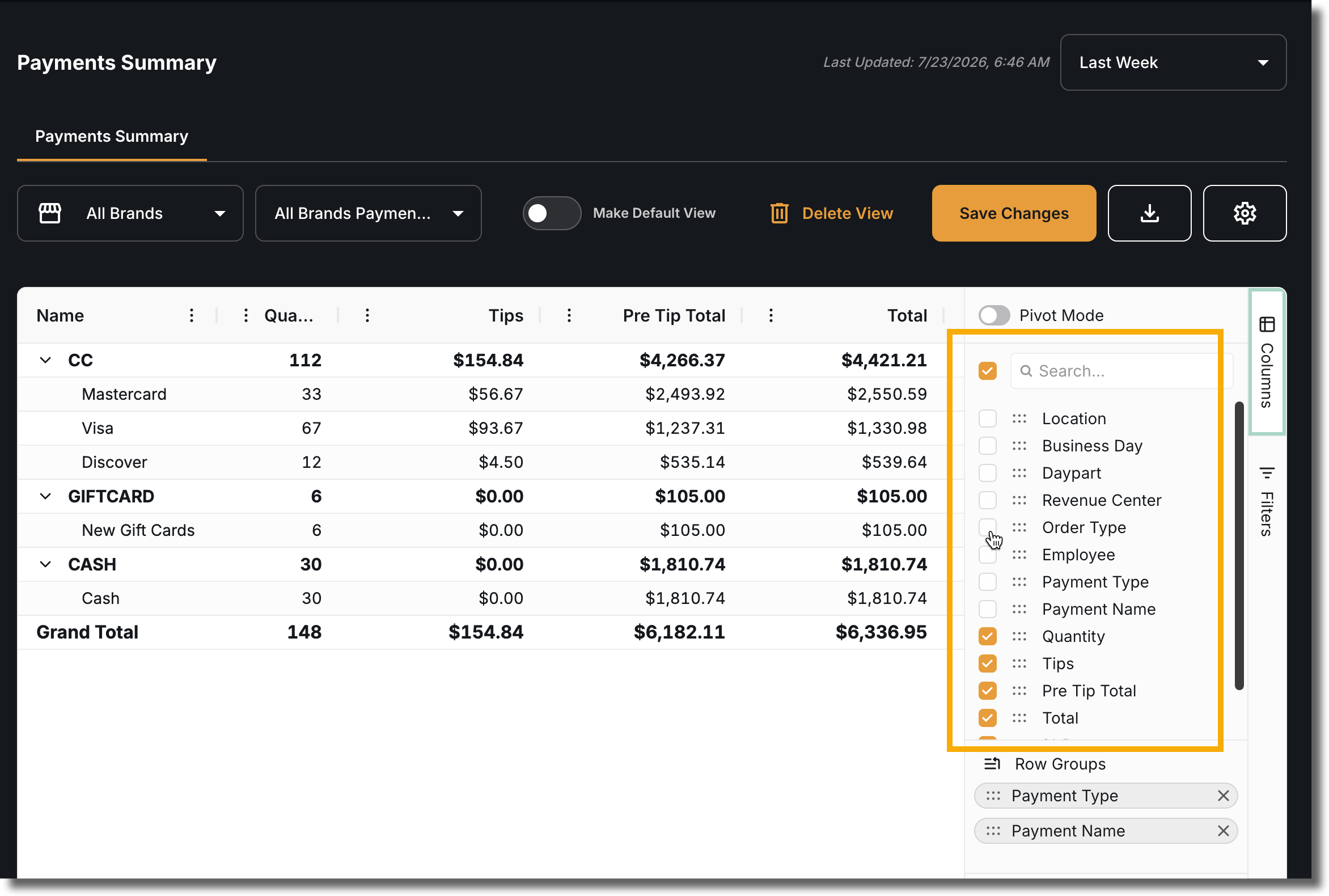Screen dimensions: 1329x896
Task: Open the Pre Tip Total column menu dots
Action: 569,315
